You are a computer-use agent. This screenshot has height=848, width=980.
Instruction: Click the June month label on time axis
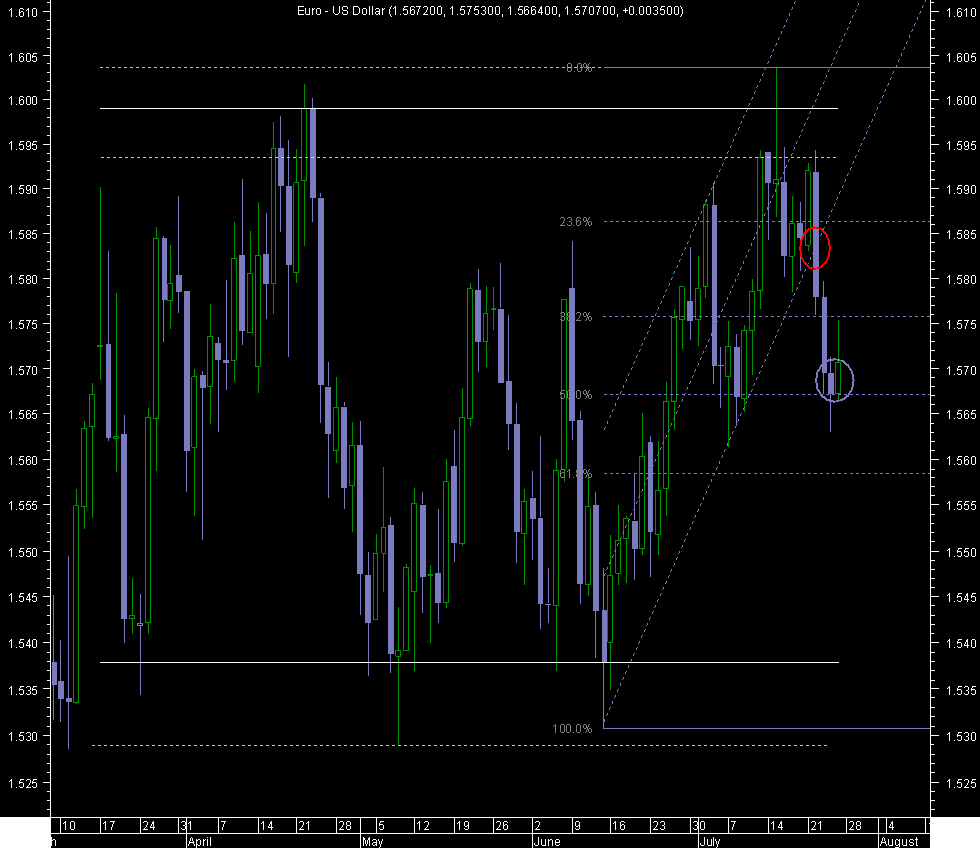coord(547,841)
